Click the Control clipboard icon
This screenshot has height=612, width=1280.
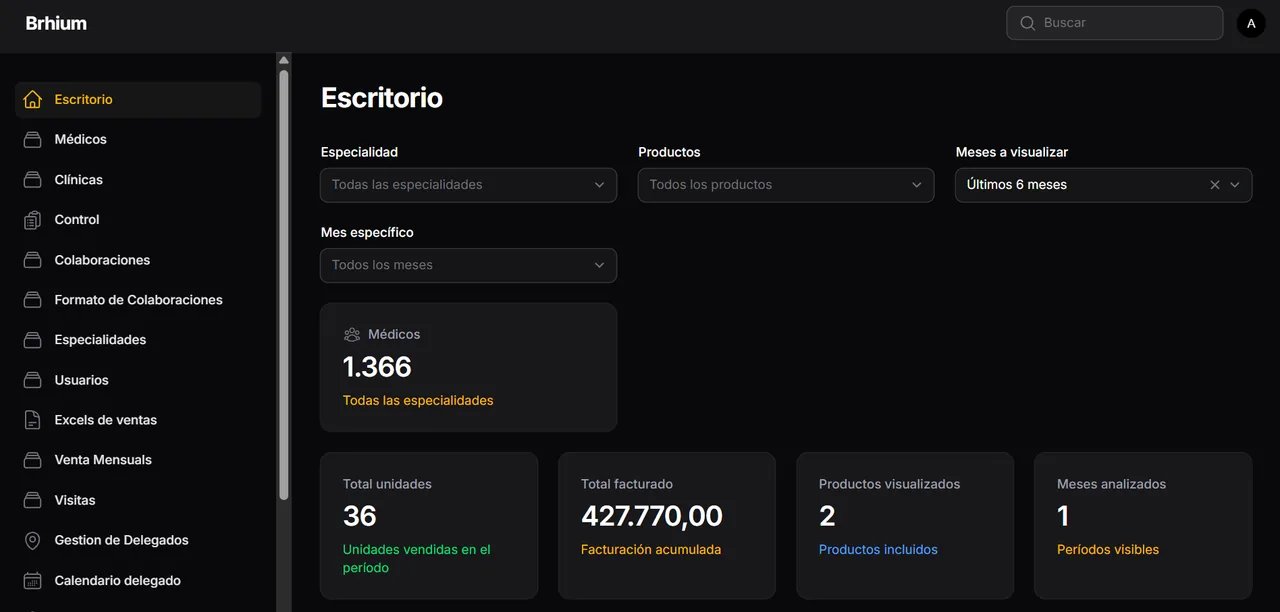click(x=33, y=220)
